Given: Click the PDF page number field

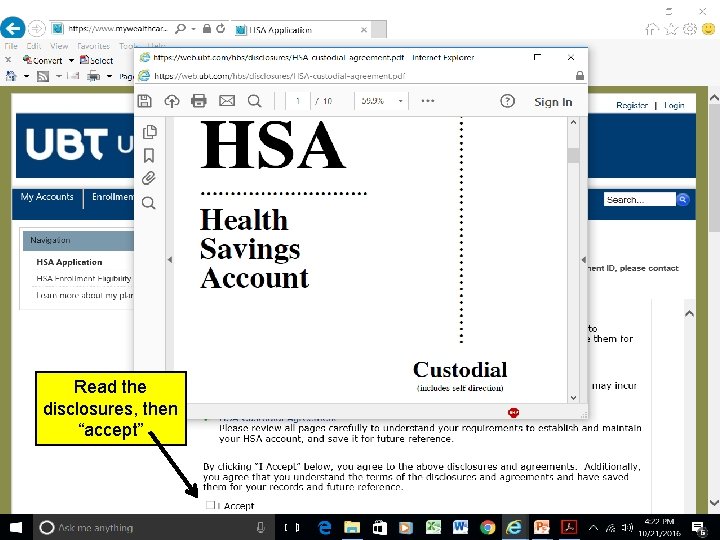Looking at the screenshot, I should coord(298,101).
